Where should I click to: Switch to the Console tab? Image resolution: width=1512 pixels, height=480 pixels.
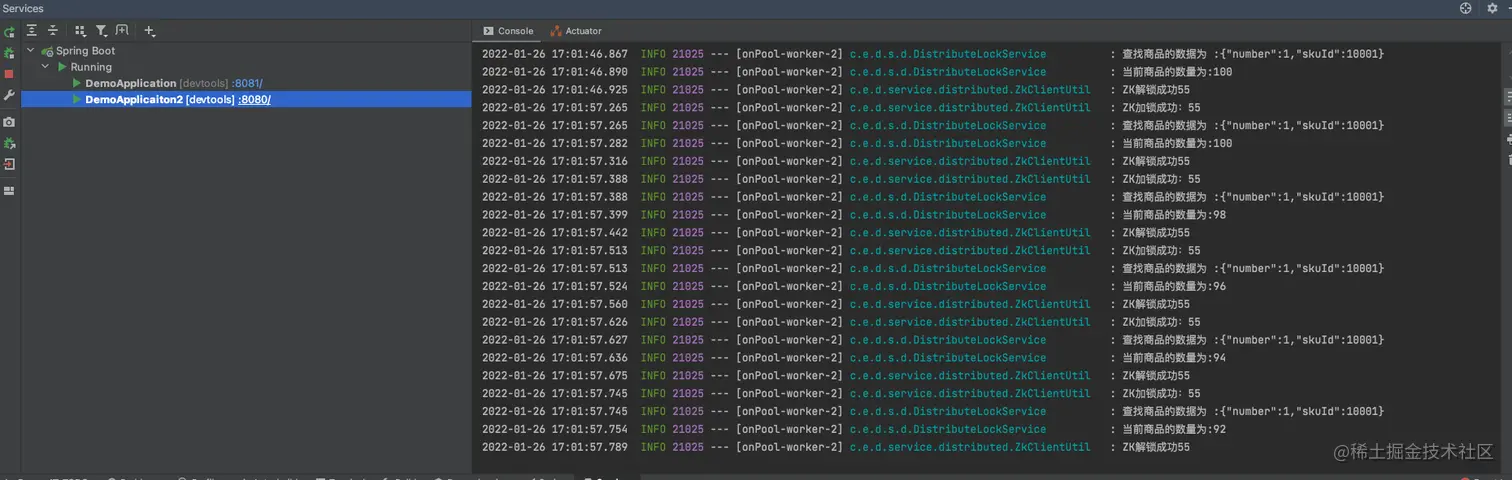pyautogui.click(x=508, y=31)
